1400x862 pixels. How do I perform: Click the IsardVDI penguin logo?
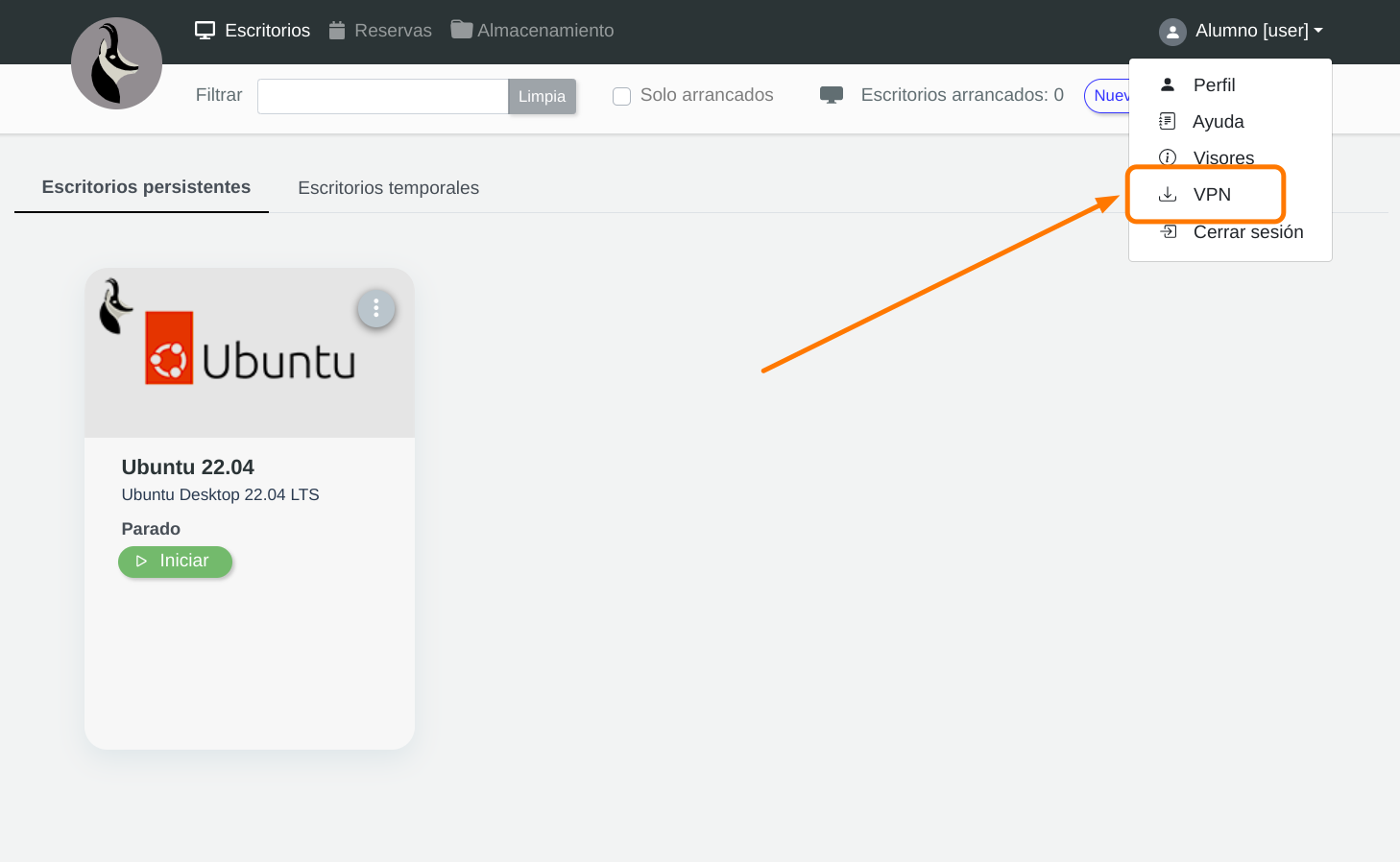pos(116,63)
